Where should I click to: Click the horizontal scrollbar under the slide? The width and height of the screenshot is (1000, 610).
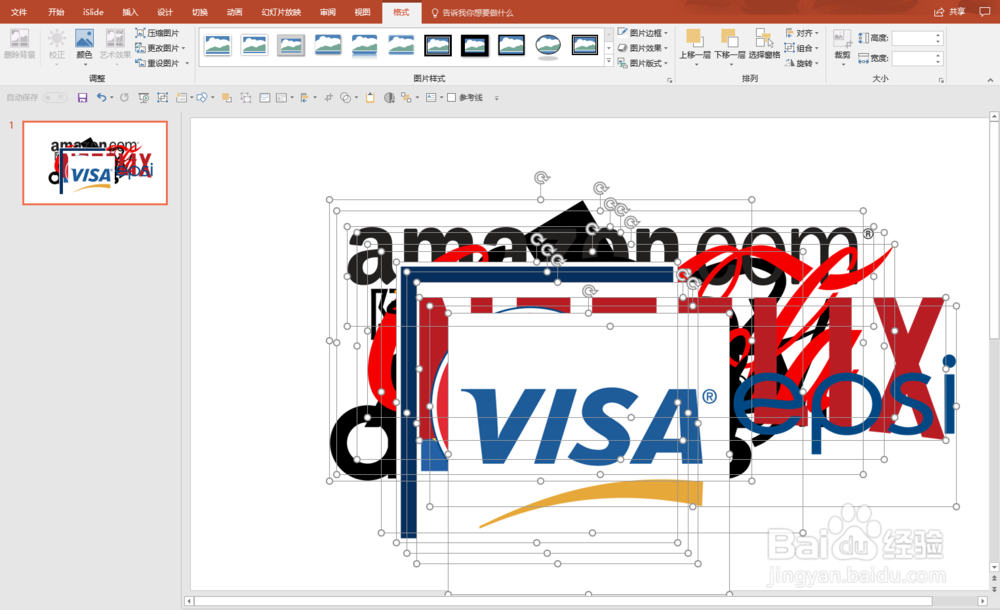click(562, 601)
